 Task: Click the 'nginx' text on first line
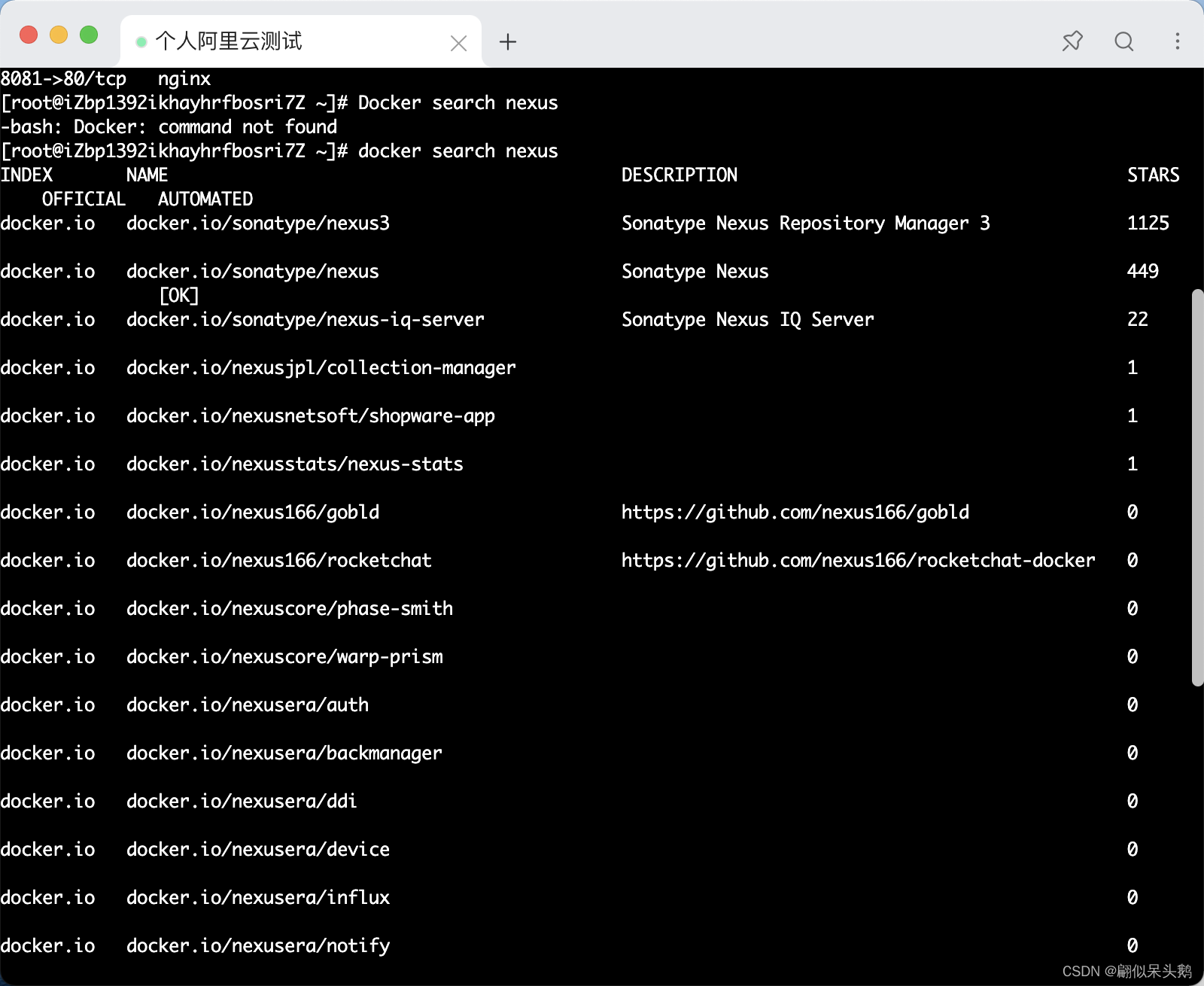tap(184, 79)
